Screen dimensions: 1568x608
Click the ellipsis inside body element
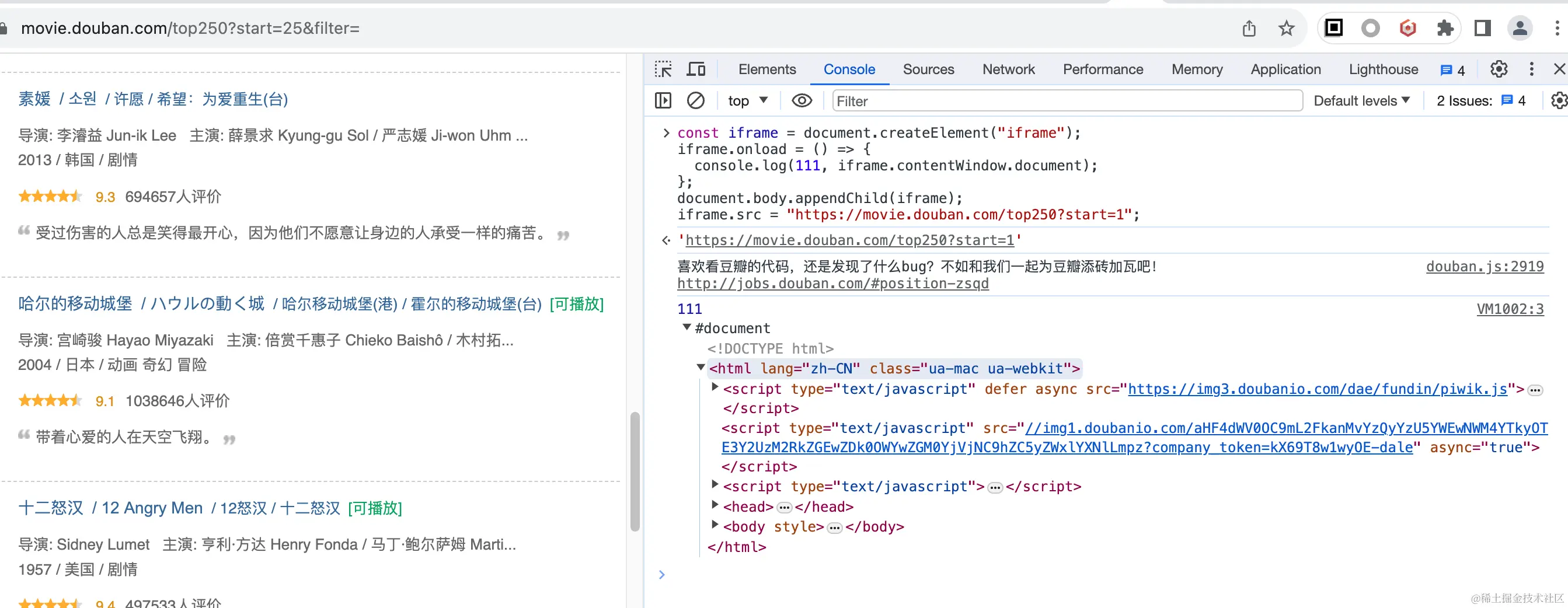tap(835, 527)
